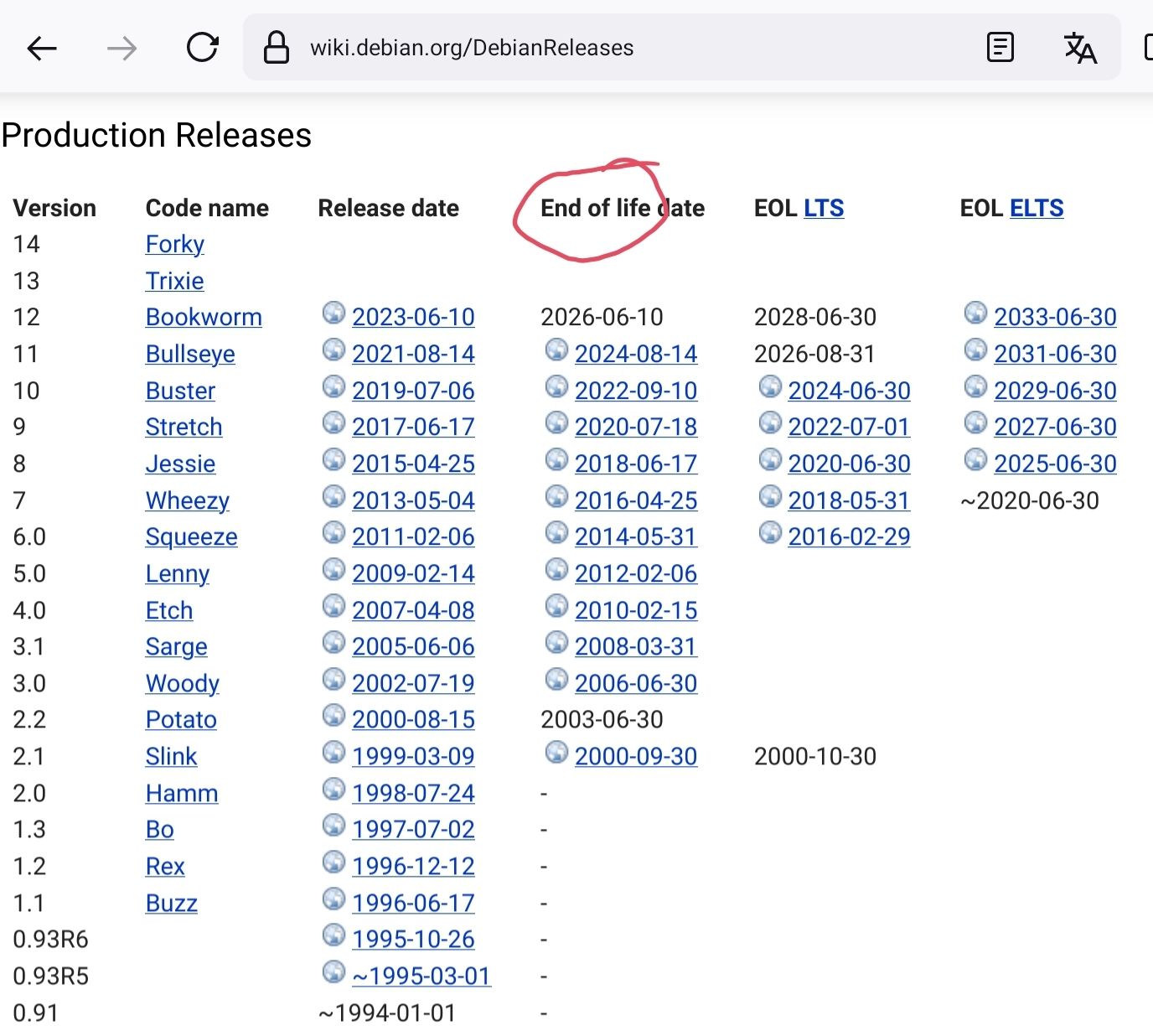Image resolution: width=1153 pixels, height=1036 pixels.
Task: Open the Lenny code name link
Action: [177, 573]
